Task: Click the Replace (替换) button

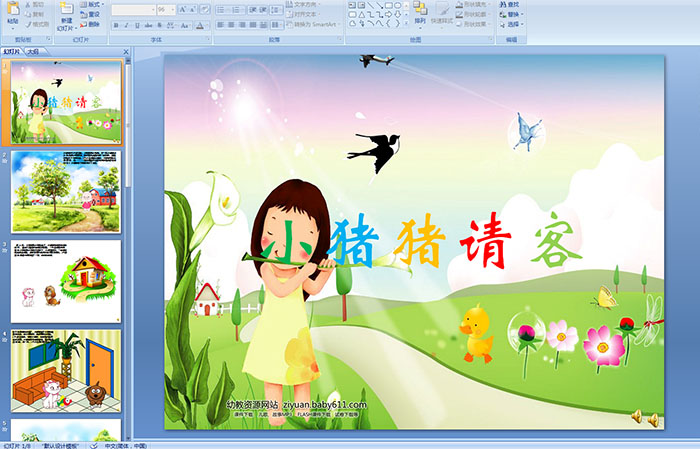Action: tap(513, 15)
